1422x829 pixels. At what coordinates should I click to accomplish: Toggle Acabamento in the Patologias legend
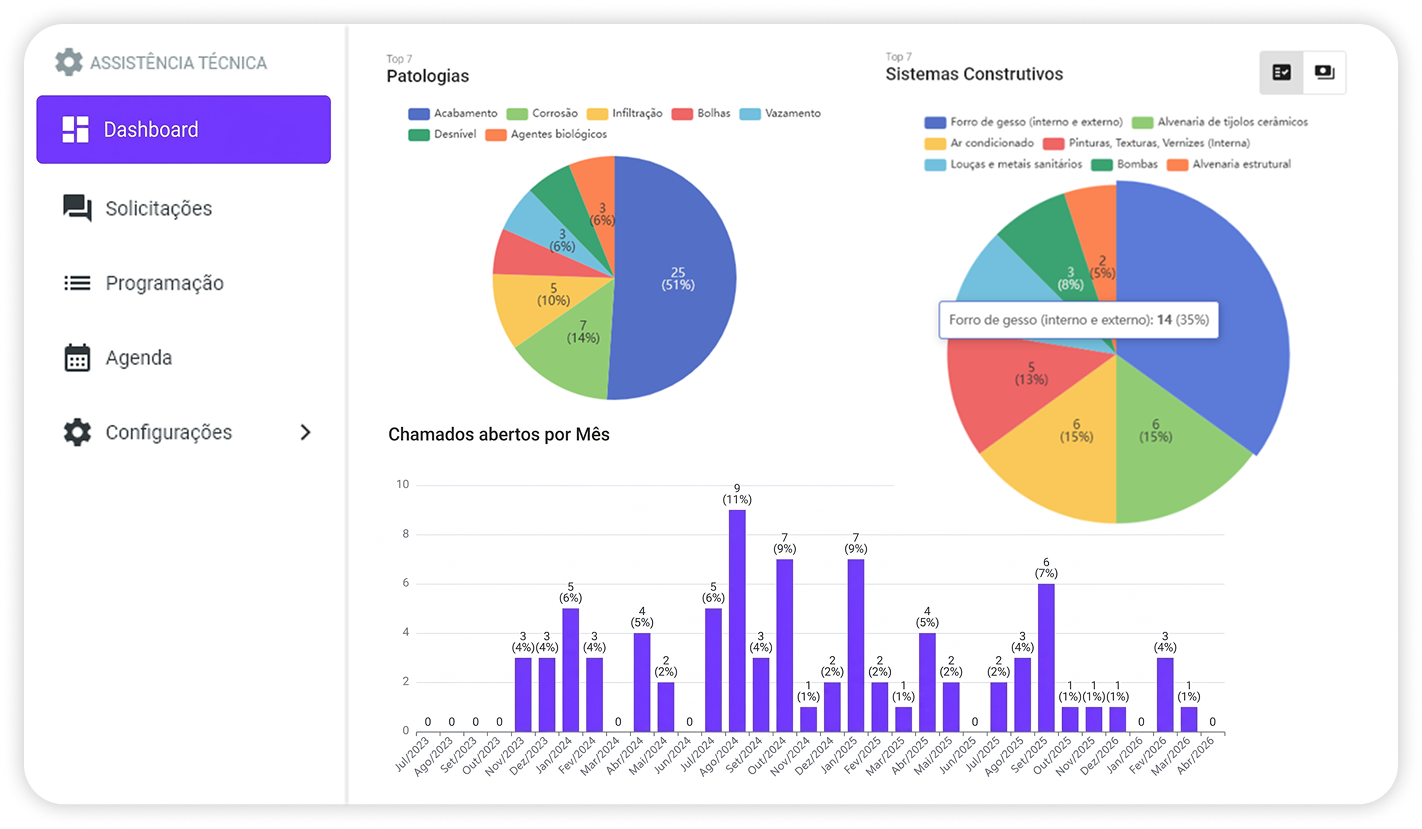pos(458,113)
